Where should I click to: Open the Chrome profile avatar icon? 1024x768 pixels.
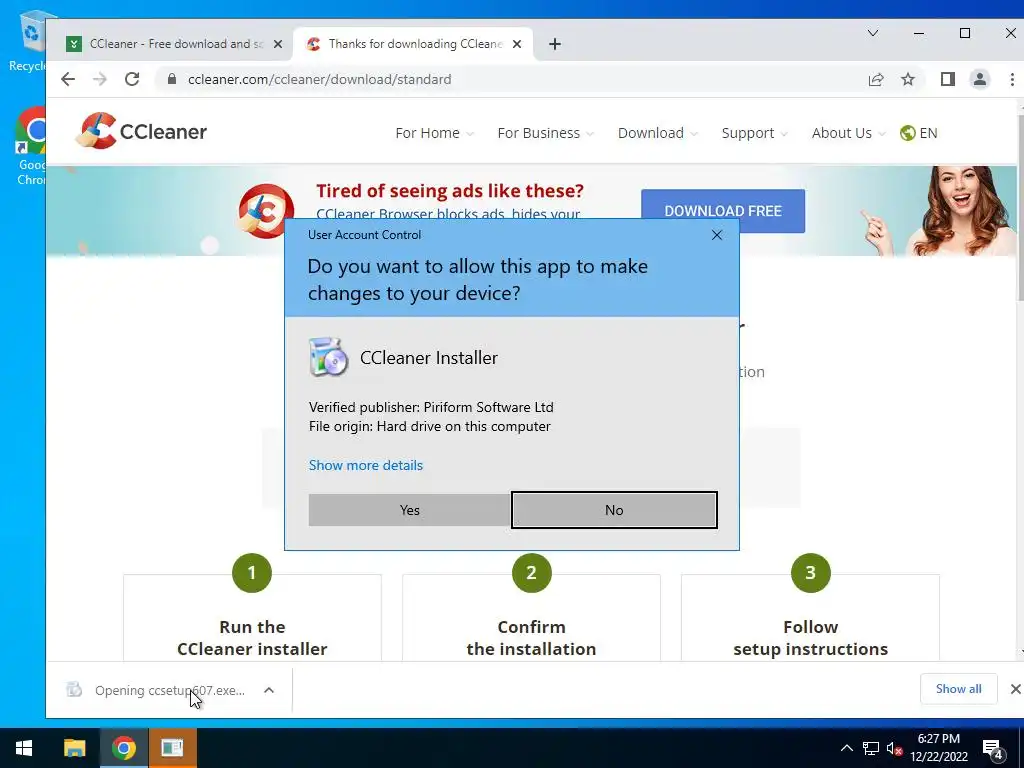[x=980, y=79]
